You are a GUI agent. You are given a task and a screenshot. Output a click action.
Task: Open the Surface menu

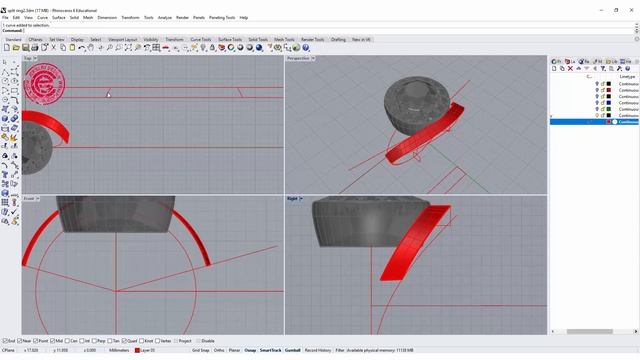click(58, 18)
